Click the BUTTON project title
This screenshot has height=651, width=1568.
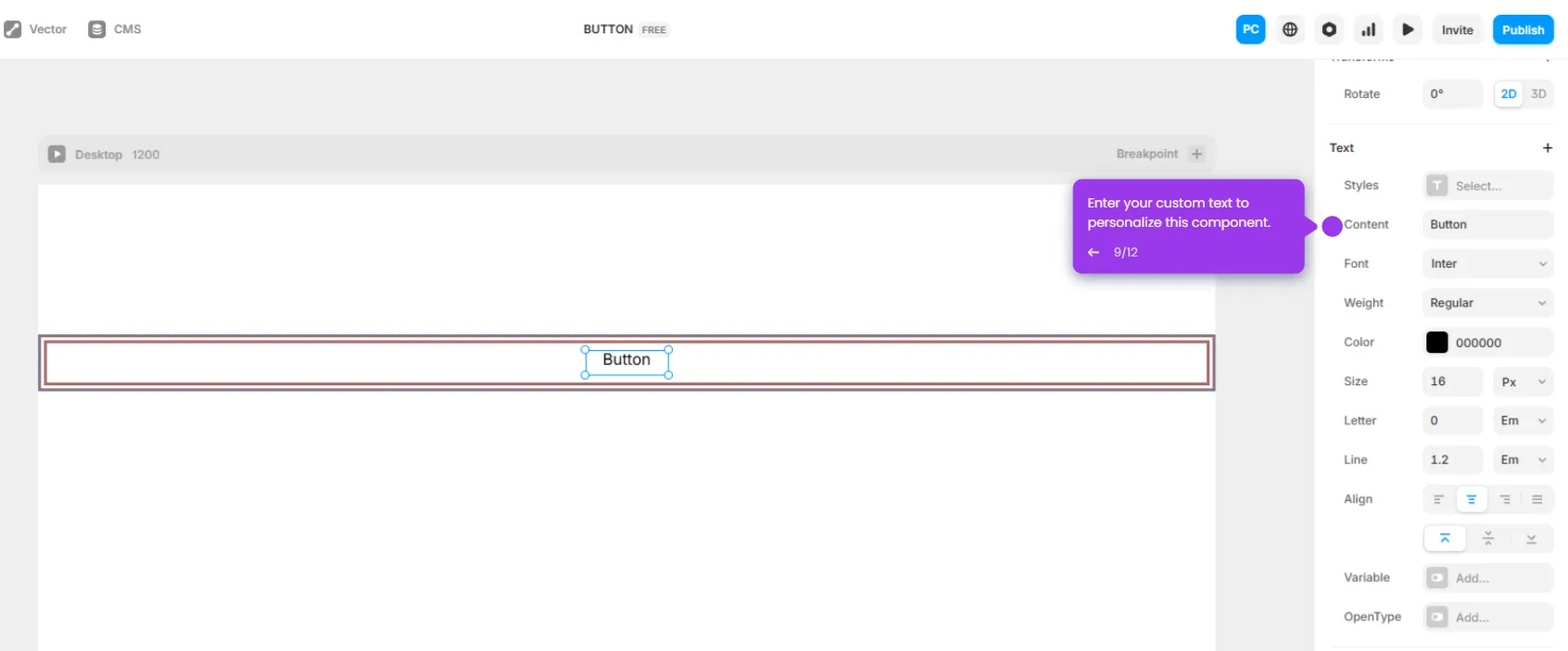[x=608, y=30]
